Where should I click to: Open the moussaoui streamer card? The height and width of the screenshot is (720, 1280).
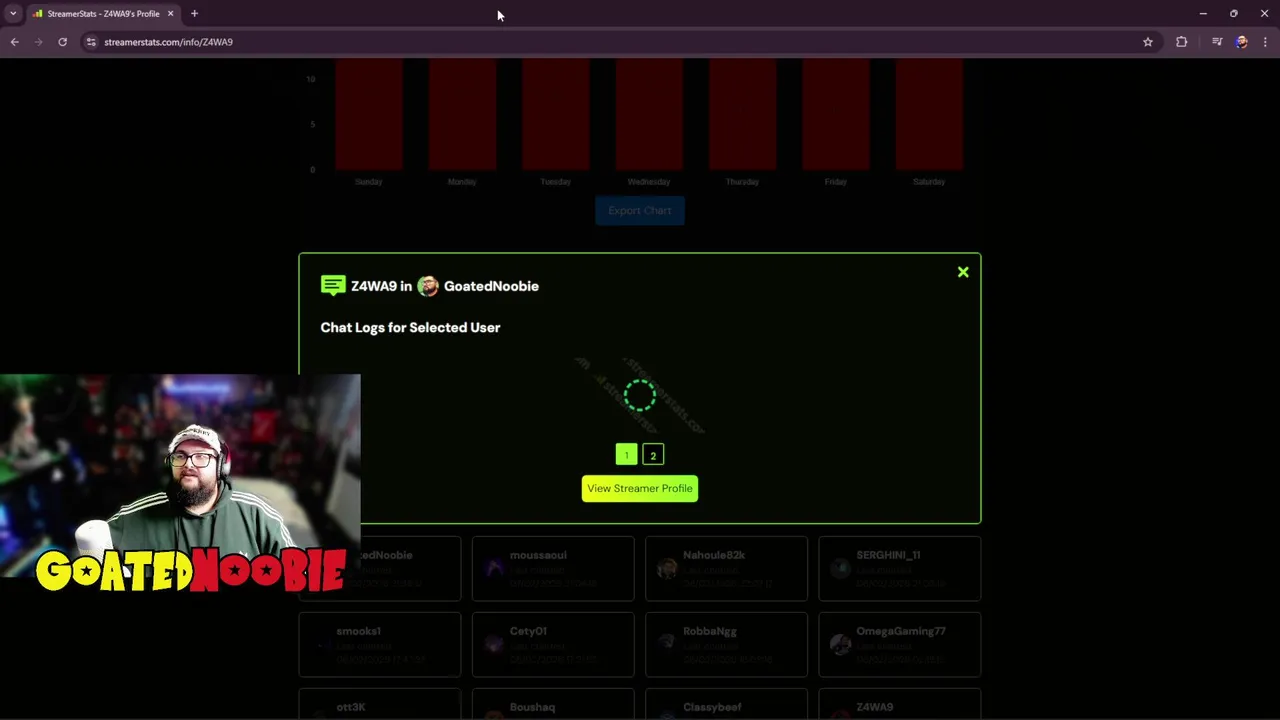[553, 569]
